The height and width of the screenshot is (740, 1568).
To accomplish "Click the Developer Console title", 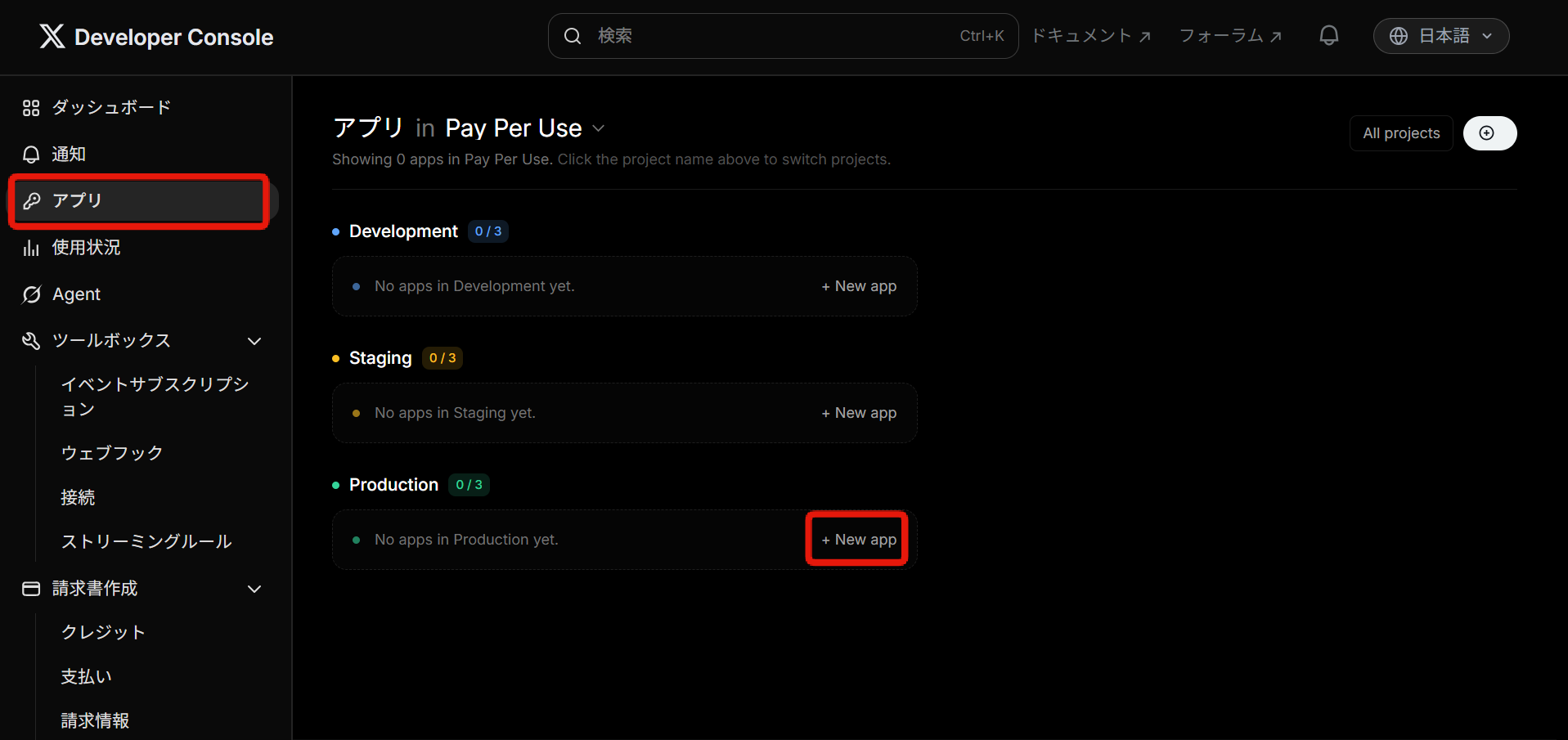I will (173, 37).
